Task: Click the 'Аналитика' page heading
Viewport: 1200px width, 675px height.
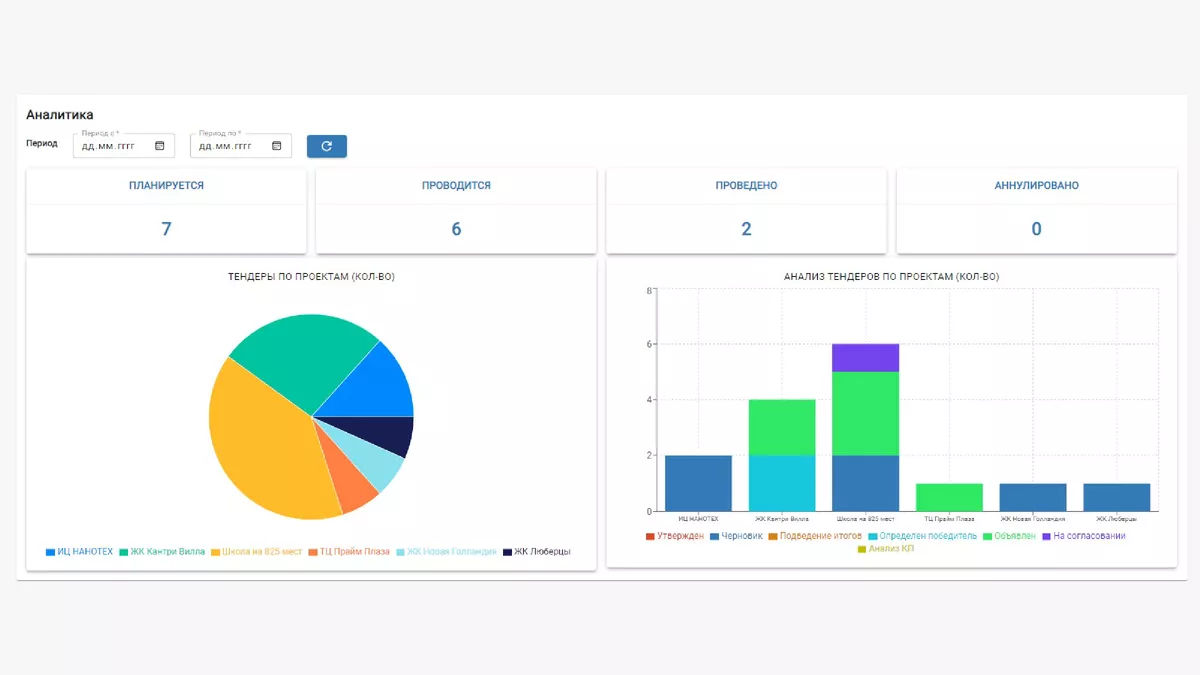Action: pos(60,115)
